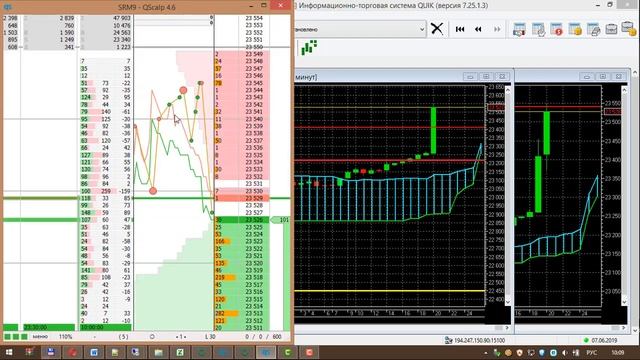Jump to first with the skip-back toolbar icon

460,29
